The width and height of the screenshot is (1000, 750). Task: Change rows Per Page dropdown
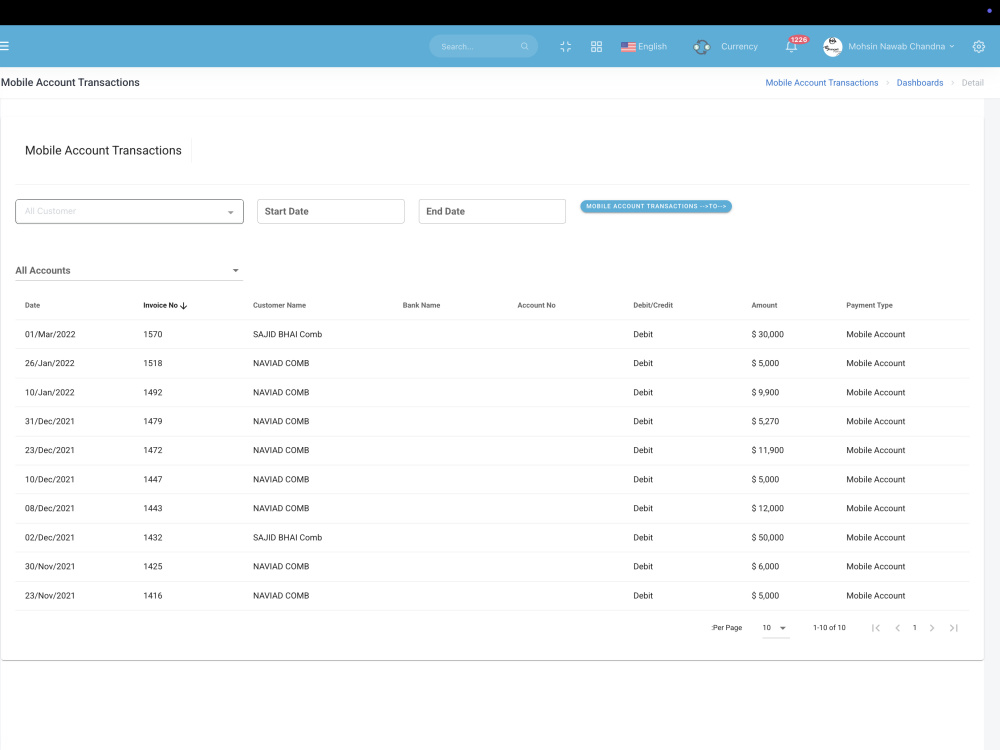(775, 628)
